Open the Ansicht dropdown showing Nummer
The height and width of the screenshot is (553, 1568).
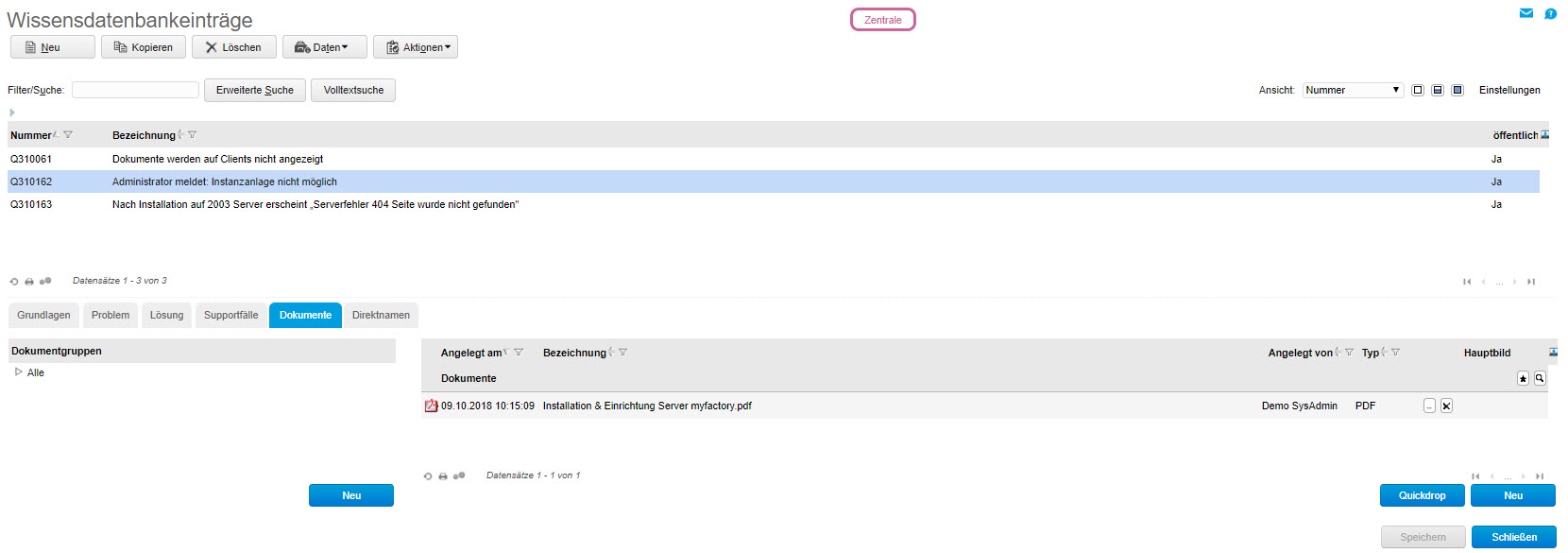click(x=1354, y=90)
